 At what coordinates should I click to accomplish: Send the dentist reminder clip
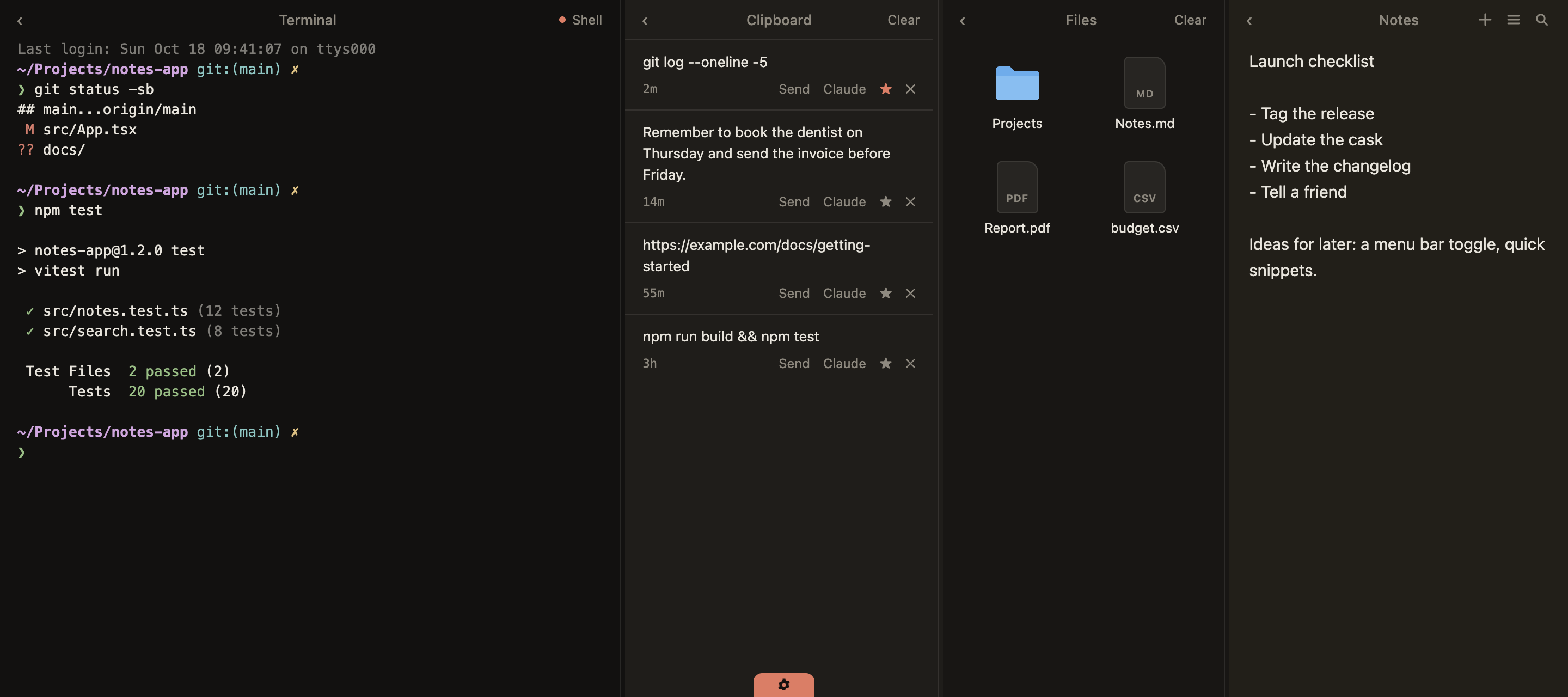click(x=794, y=201)
